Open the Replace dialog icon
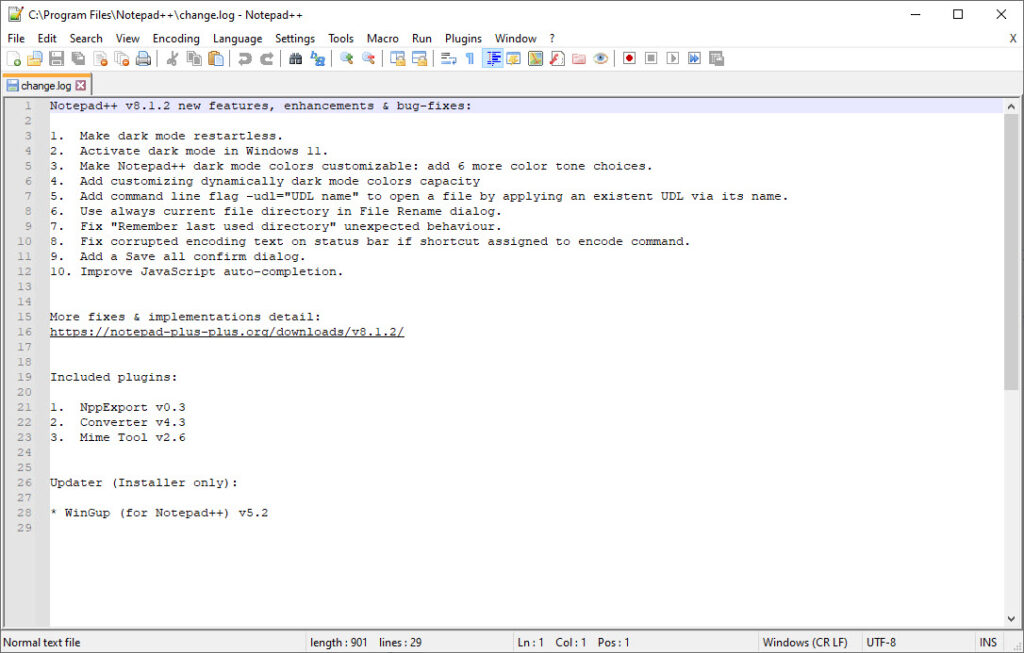The image size is (1024, 653). point(317,59)
